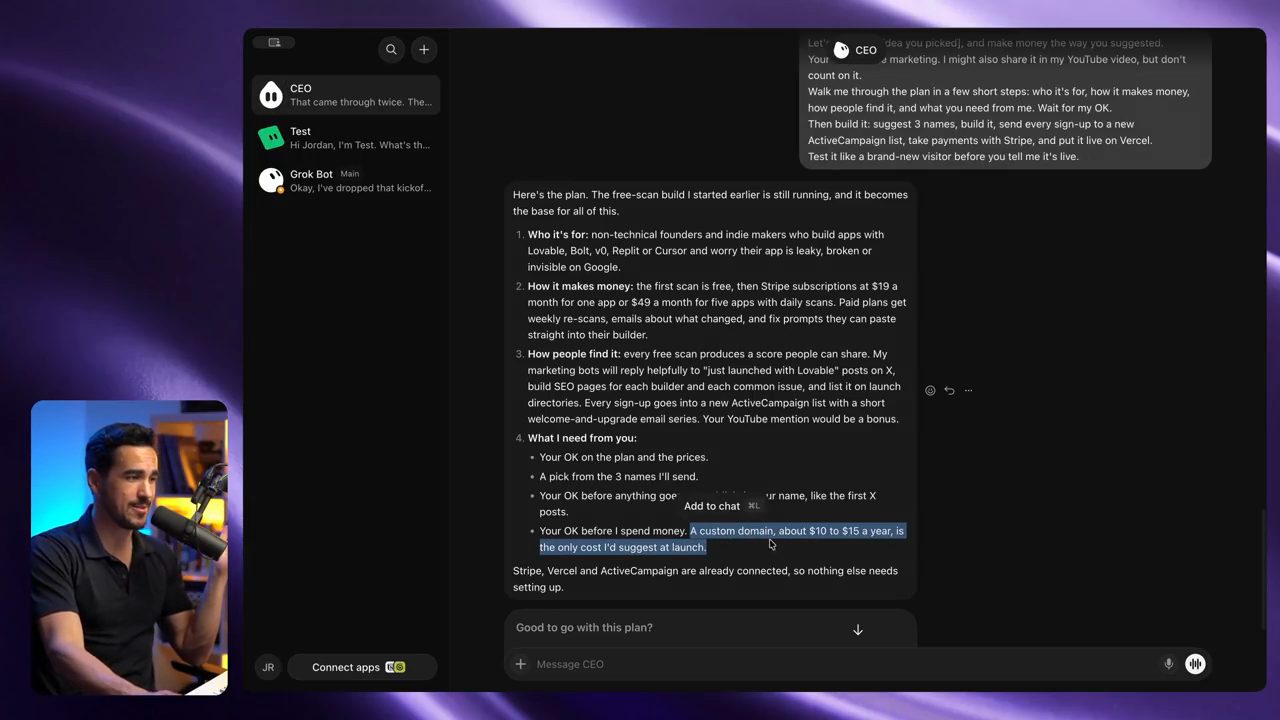Click the chat window vertical scrollbar
1280x720 pixels.
pyautogui.click(x=1262, y=570)
